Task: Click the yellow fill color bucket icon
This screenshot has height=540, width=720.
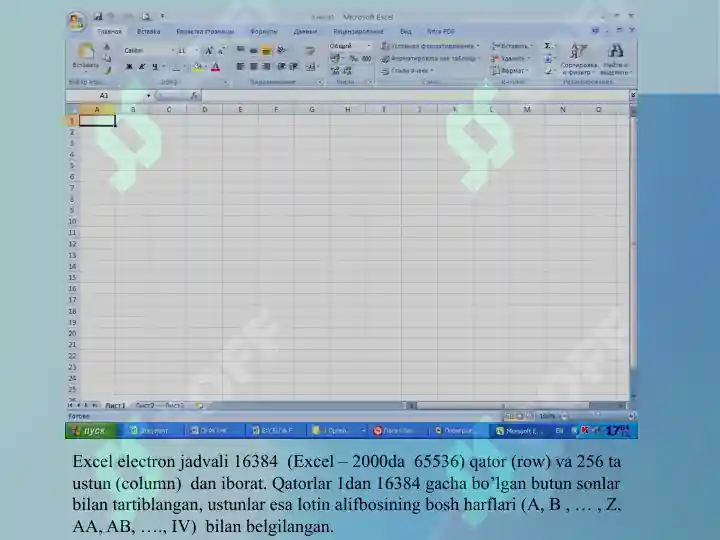Action: click(x=198, y=68)
